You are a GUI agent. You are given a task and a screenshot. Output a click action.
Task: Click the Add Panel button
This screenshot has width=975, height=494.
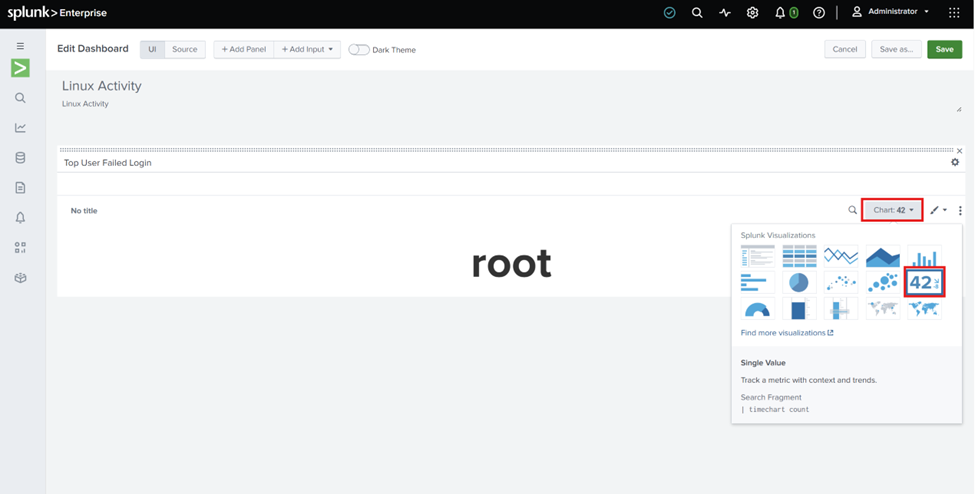tap(244, 49)
